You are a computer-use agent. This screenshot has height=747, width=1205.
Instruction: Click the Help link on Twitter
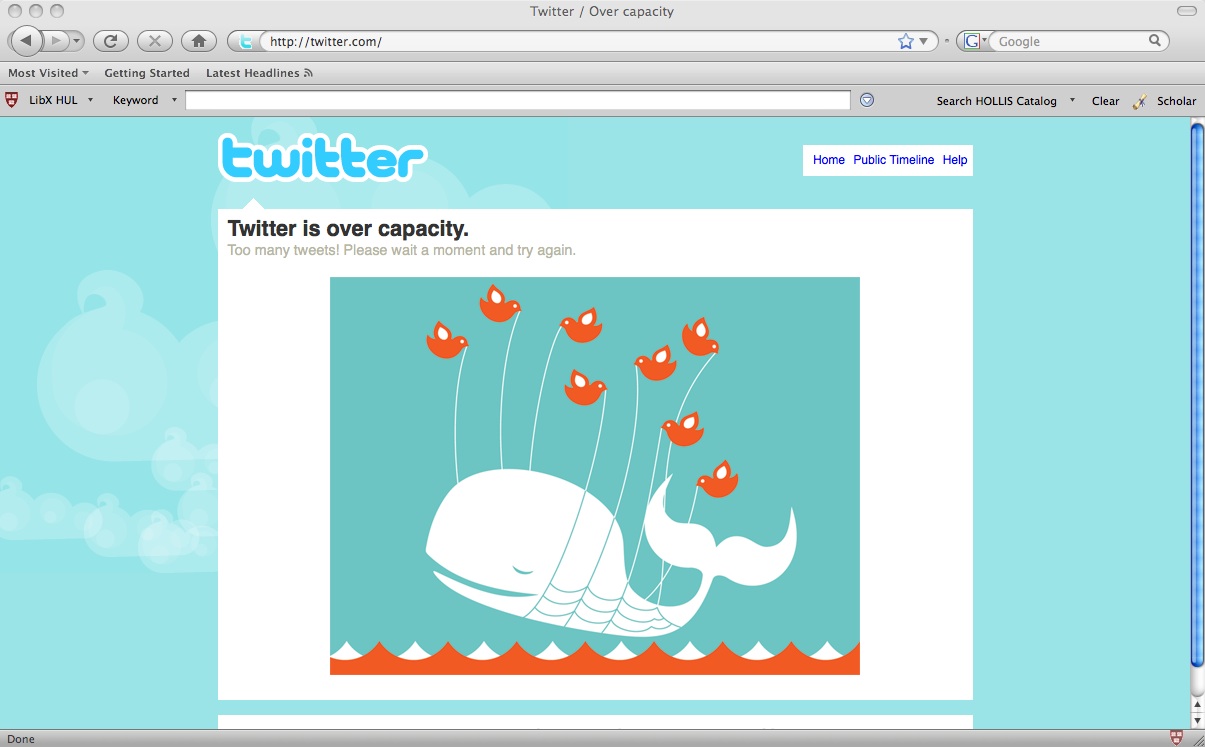(x=955, y=160)
